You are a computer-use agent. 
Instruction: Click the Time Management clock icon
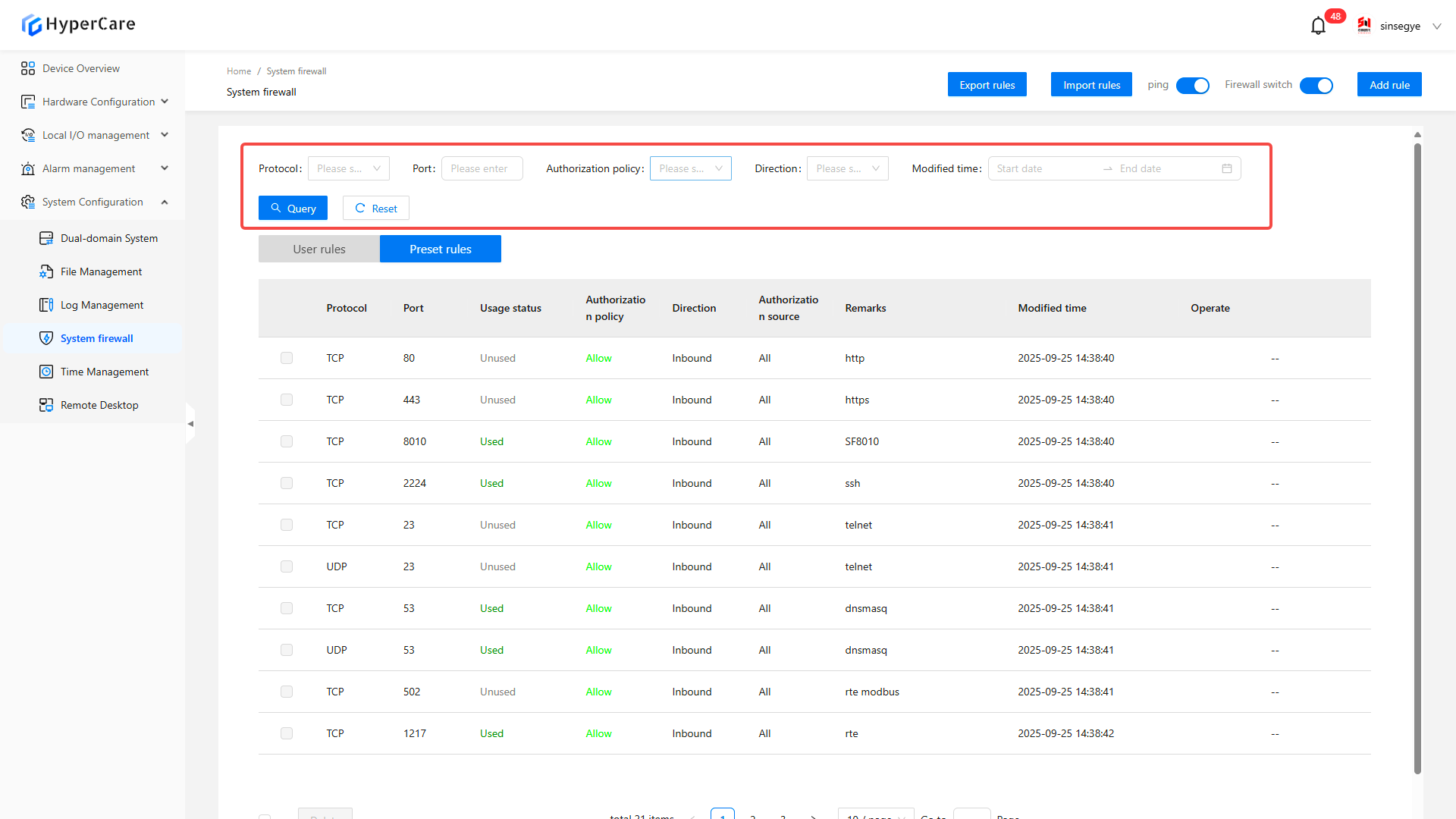coord(46,372)
